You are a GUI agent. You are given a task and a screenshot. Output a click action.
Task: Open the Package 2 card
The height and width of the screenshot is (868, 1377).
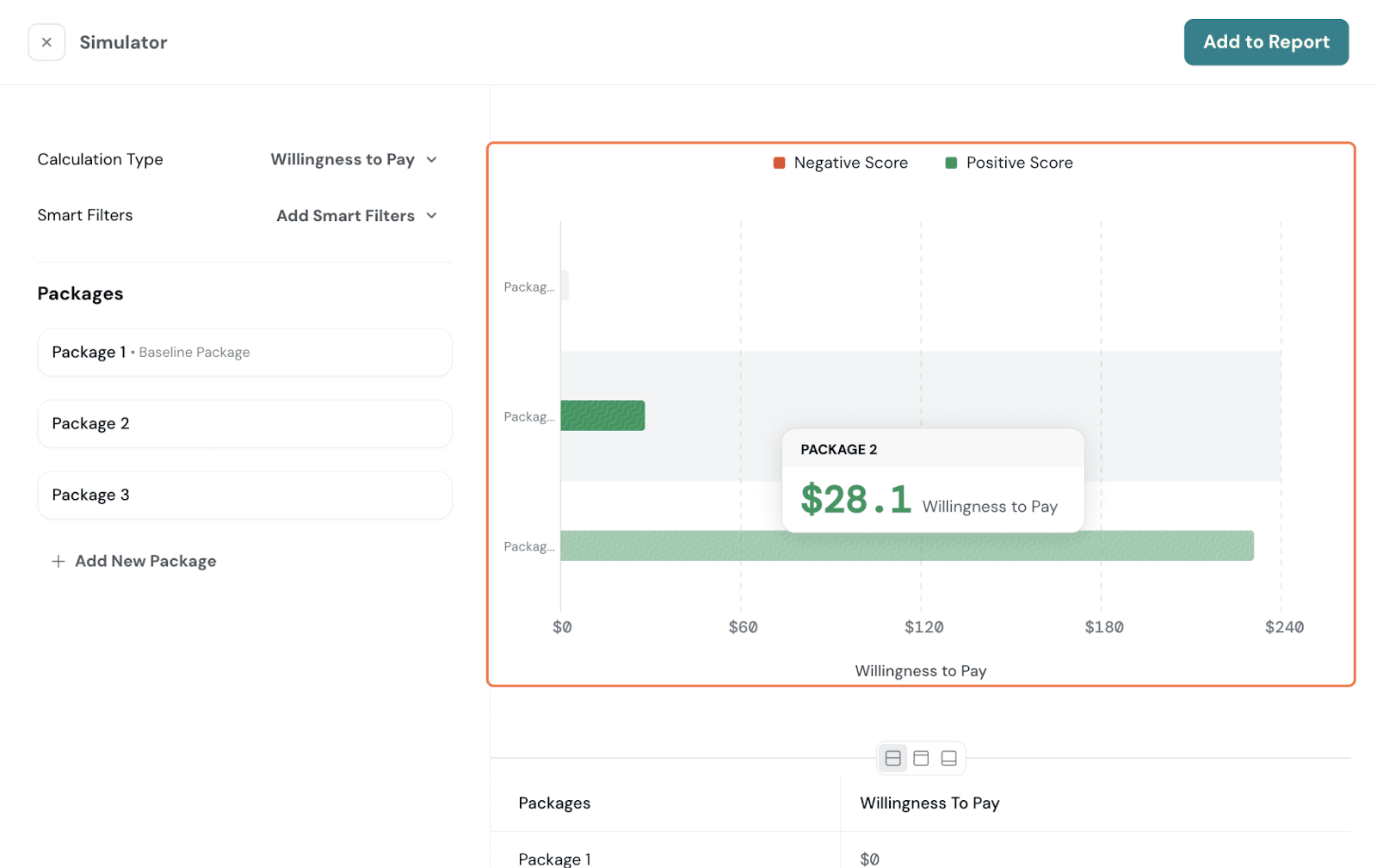[x=244, y=424]
